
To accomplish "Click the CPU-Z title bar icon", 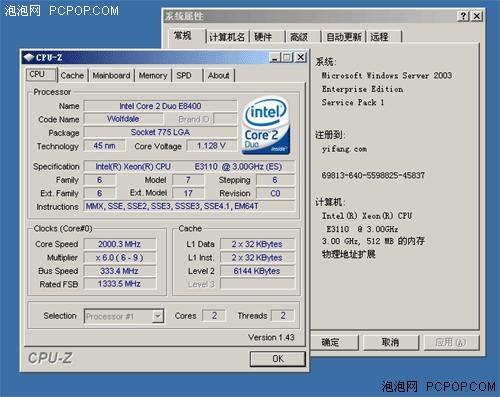I will [29, 57].
